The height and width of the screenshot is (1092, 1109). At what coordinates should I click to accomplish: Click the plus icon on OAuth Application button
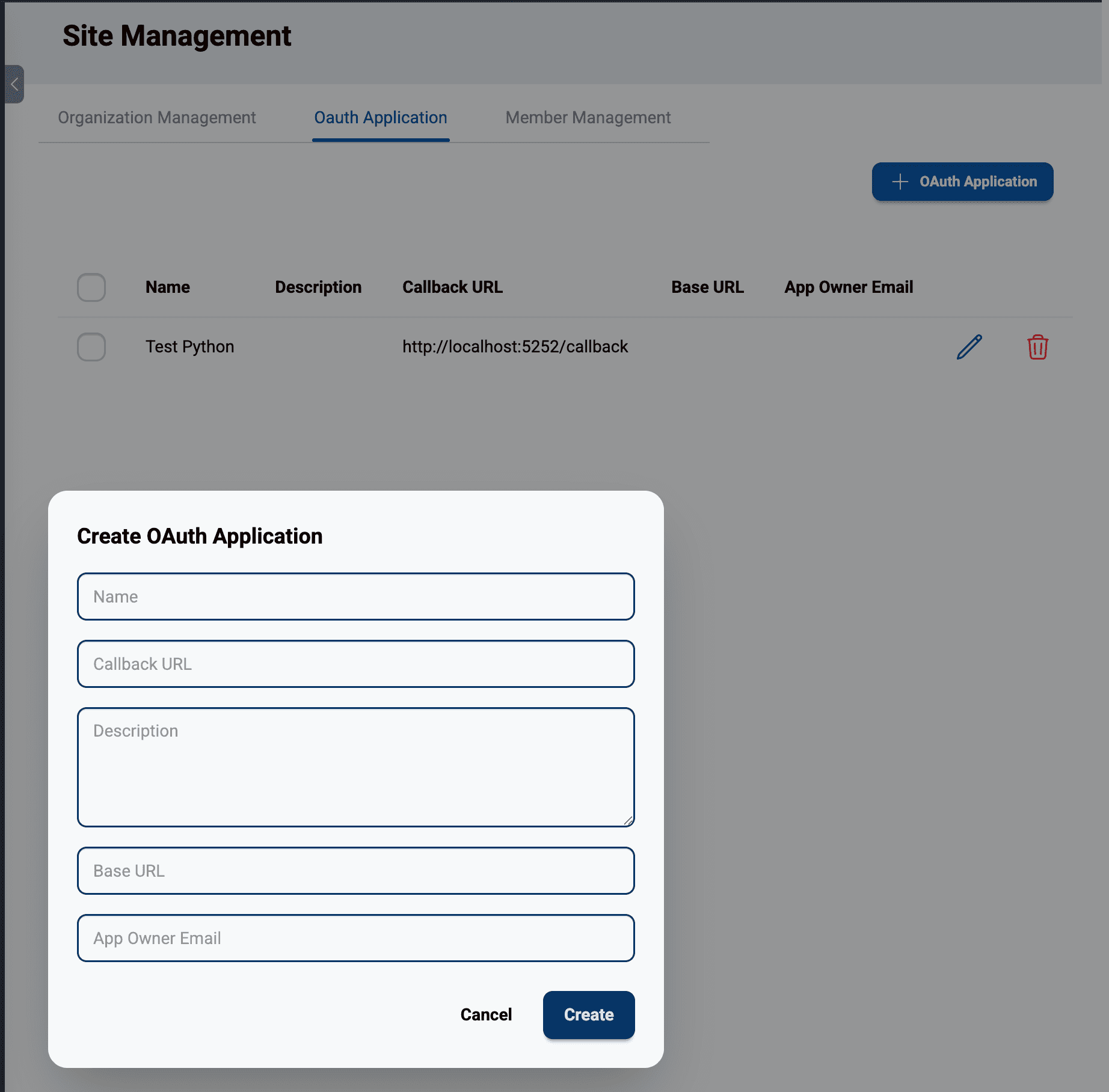point(900,182)
